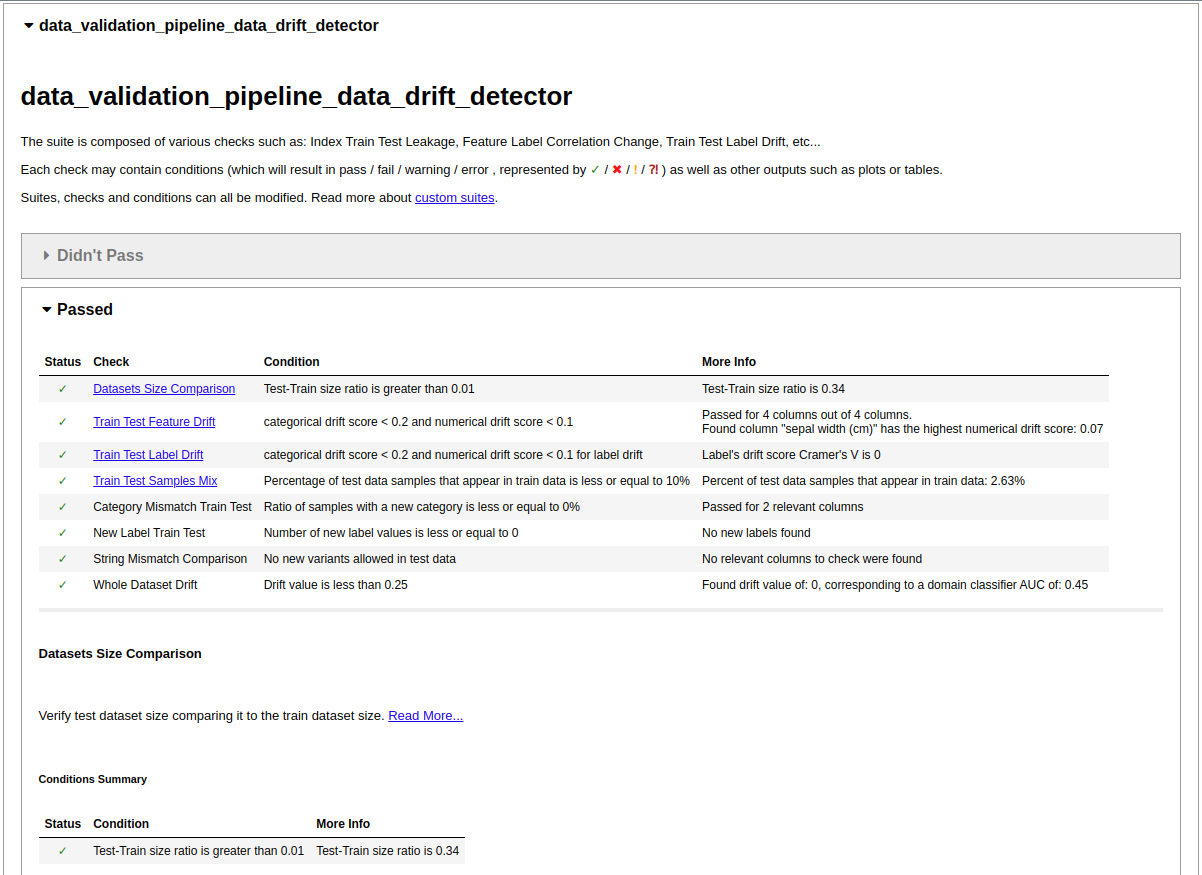The image size is (1202, 875).
Task: Click the pass checkmark beside Train Test Feature Drift
Action: 62,422
